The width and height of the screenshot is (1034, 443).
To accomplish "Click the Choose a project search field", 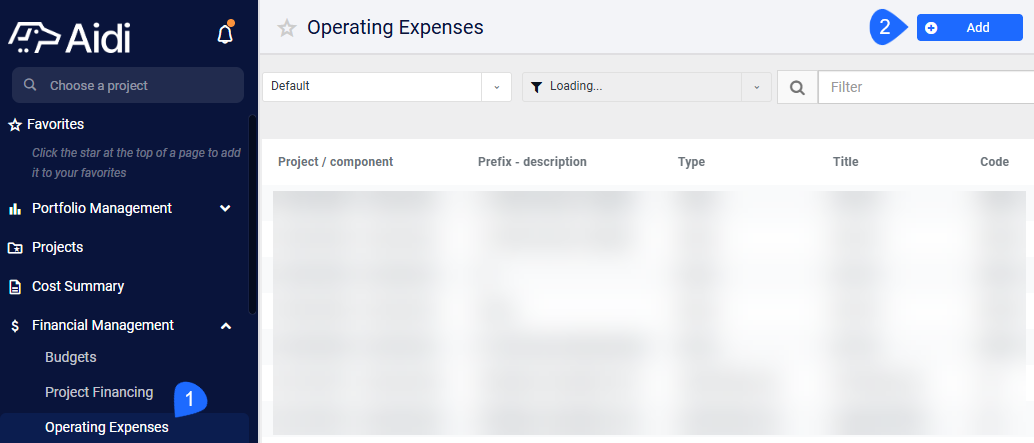I will (x=128, y=85).
